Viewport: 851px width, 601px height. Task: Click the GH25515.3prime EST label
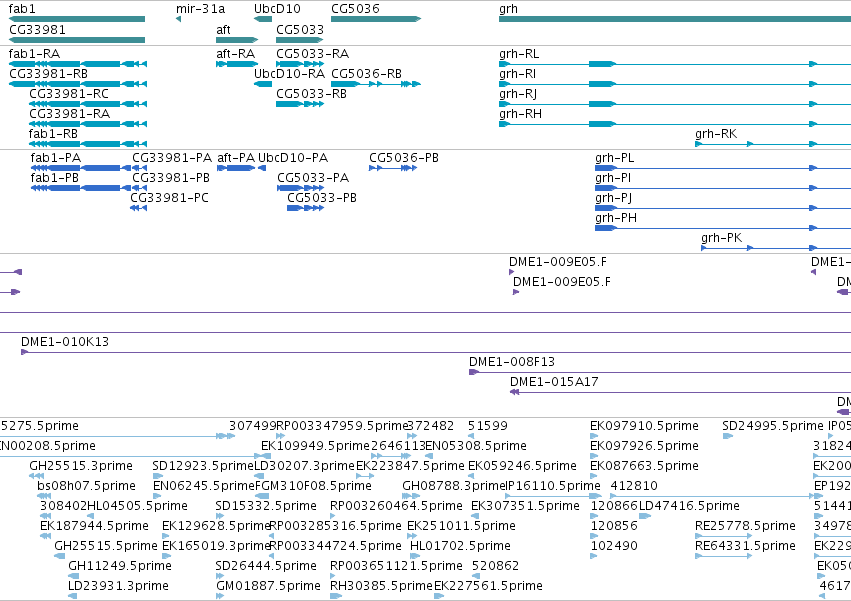pos(81,466)
